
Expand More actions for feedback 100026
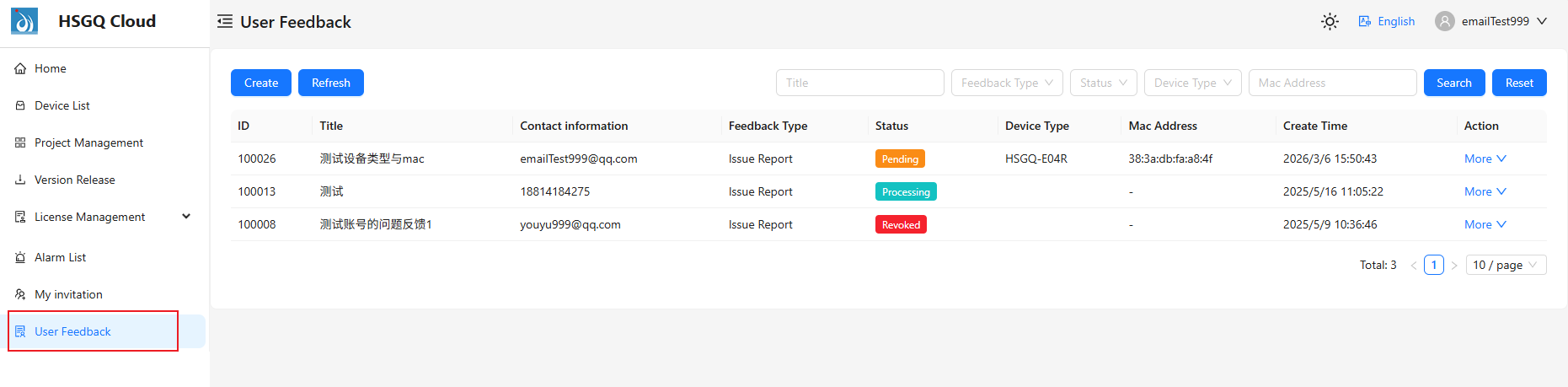tap(1485, 159)
